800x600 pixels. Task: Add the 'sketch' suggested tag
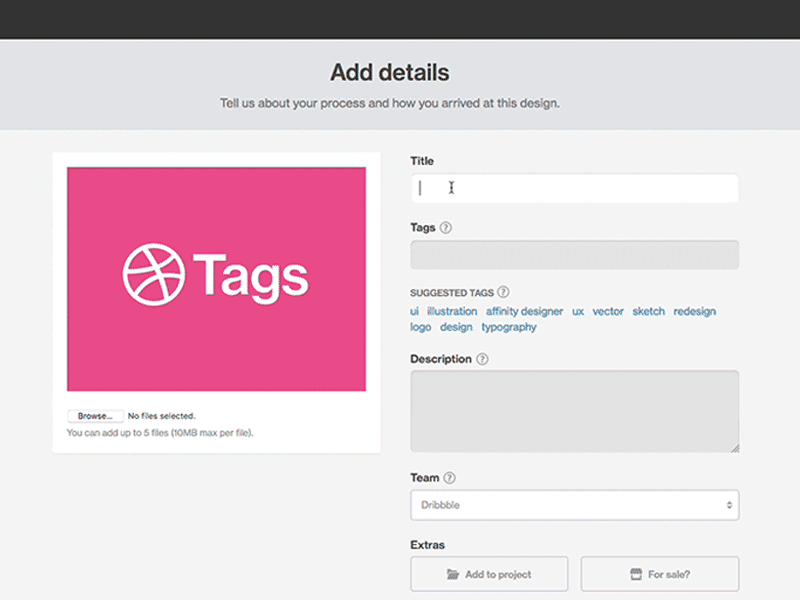point(648,311)
